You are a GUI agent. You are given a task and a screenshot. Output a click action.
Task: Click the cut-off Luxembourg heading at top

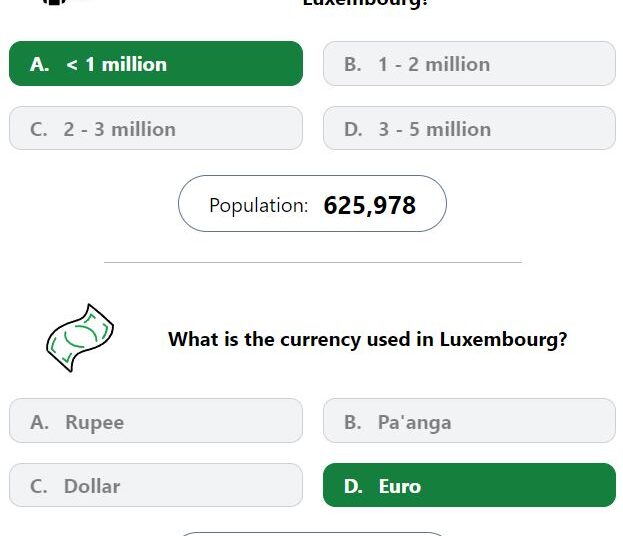coord(366,3)
